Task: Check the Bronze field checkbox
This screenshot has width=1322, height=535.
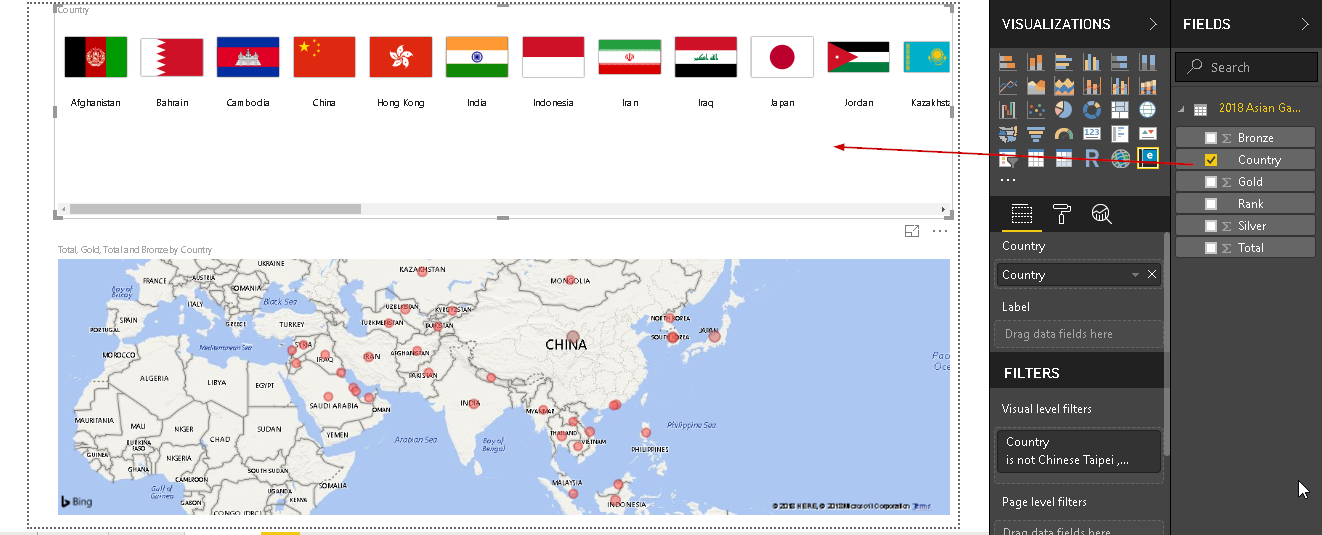Action: [1211, 138]
